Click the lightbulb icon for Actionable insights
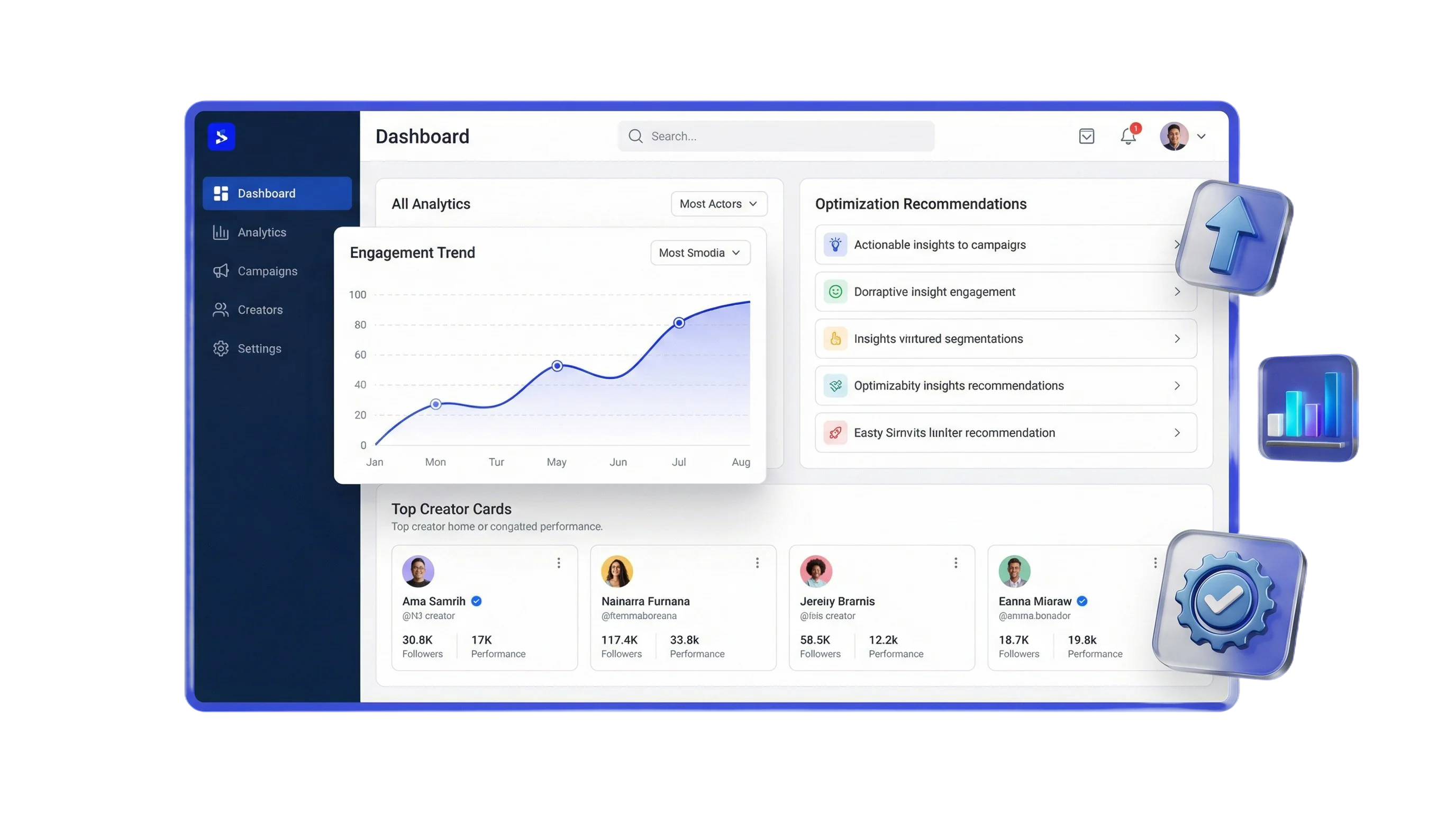This screenshot has width=1456, height=813. click(835, 245)
